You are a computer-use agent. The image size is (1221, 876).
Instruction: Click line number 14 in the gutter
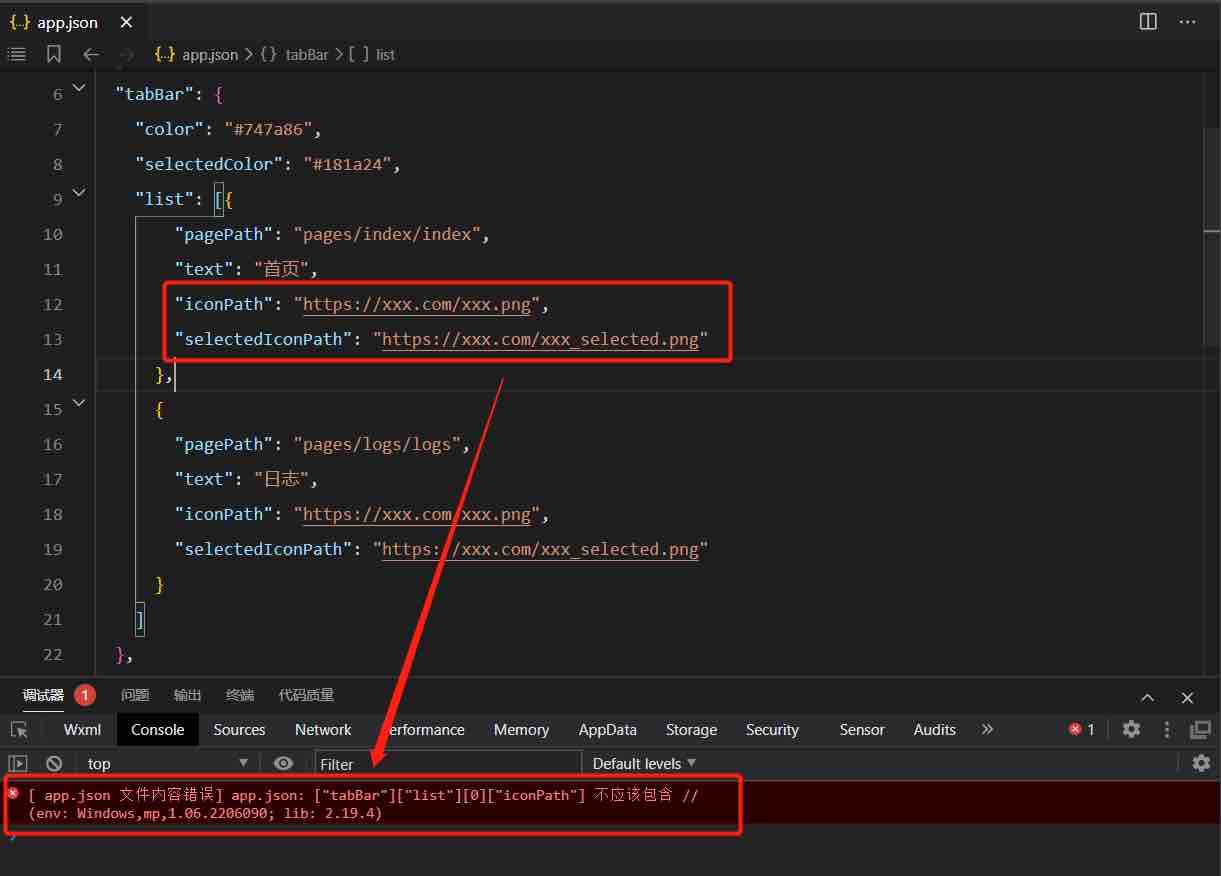[52, 374]
